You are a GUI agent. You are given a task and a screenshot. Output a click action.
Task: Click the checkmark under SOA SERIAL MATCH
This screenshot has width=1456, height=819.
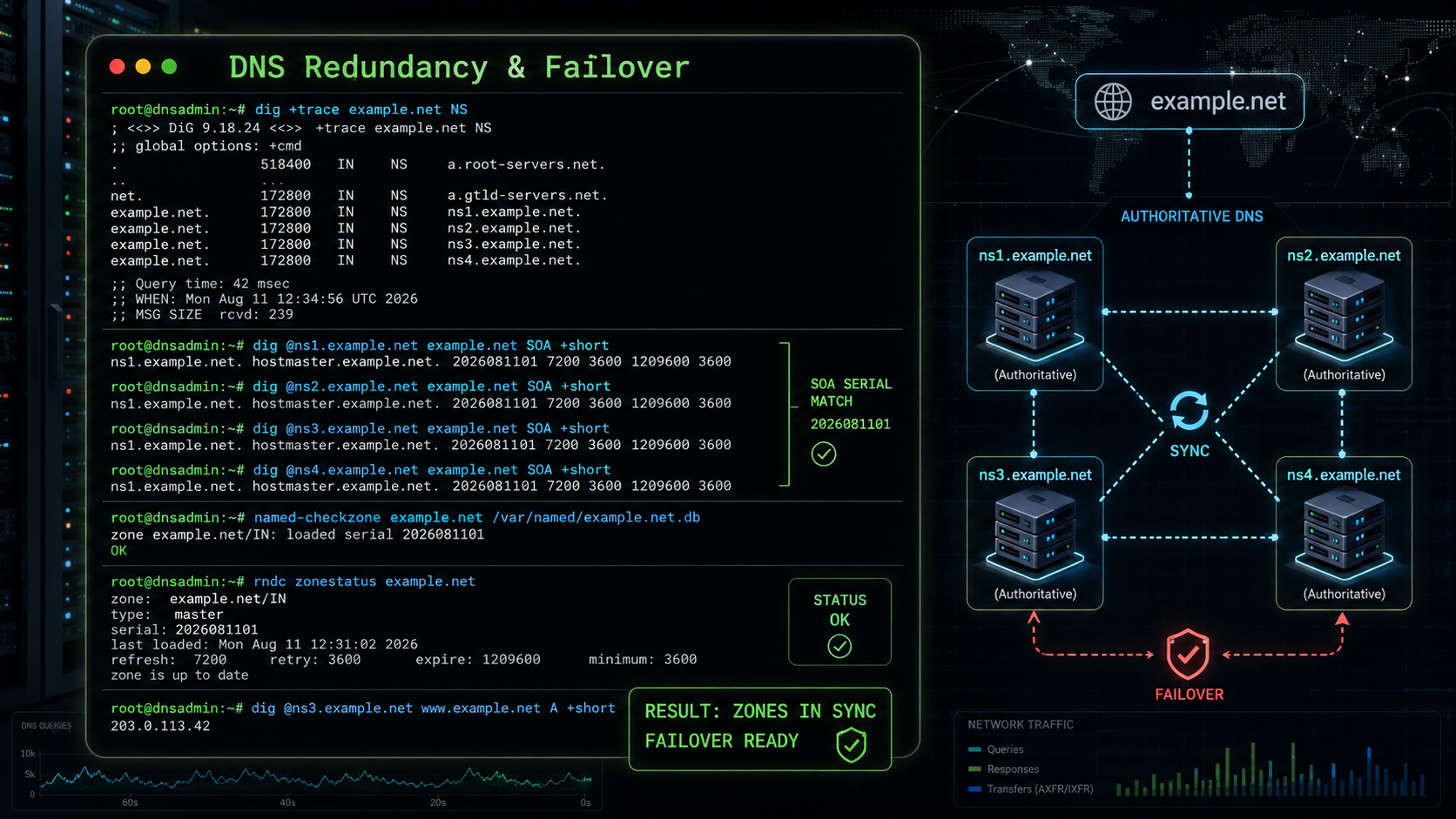[824, 453]
